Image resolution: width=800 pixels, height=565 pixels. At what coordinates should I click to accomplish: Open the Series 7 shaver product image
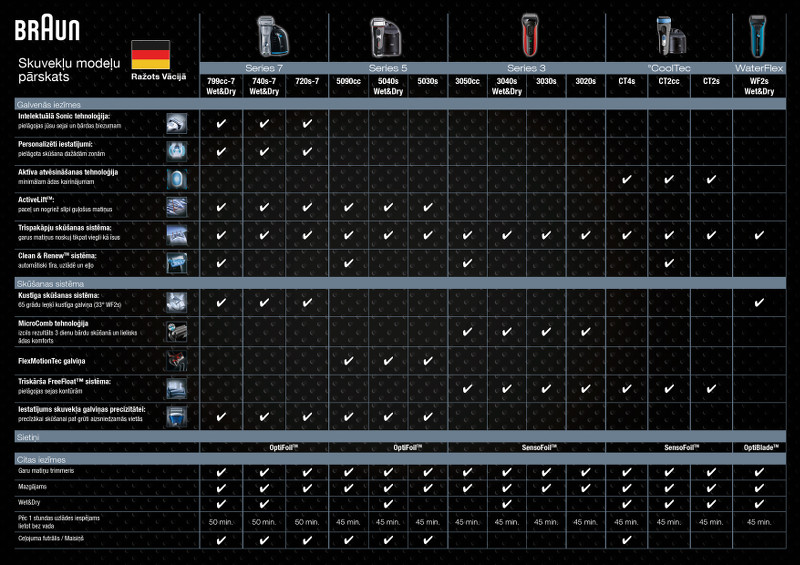[x=272, y=36]
